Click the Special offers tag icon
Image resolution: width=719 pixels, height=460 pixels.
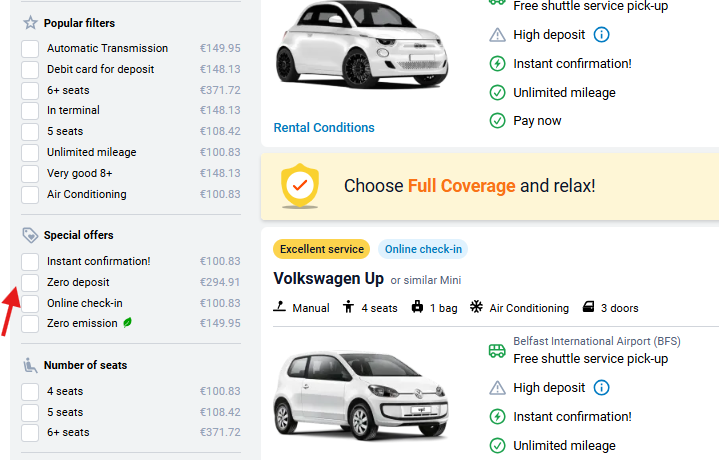pos(30,235)
